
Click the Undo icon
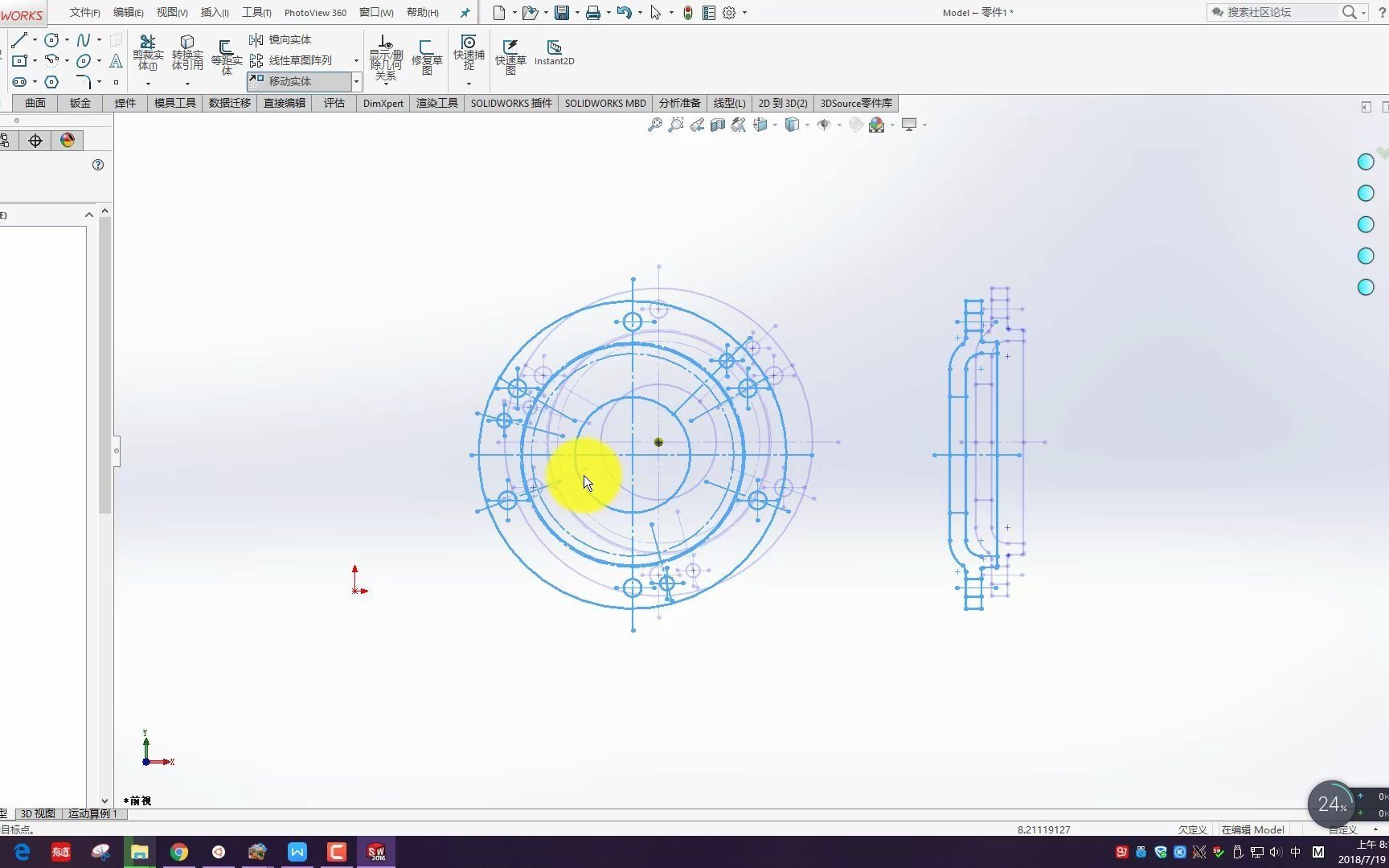625,13
